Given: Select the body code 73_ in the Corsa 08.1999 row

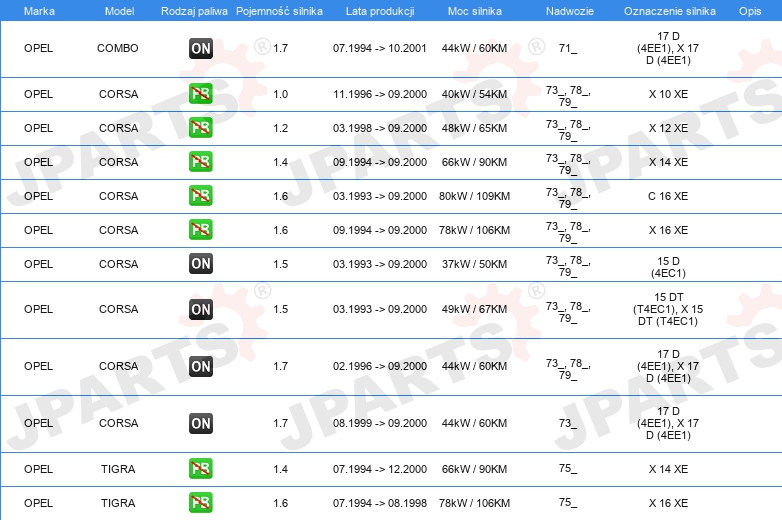Looking at the screenshot, I should tap(568, 423).
